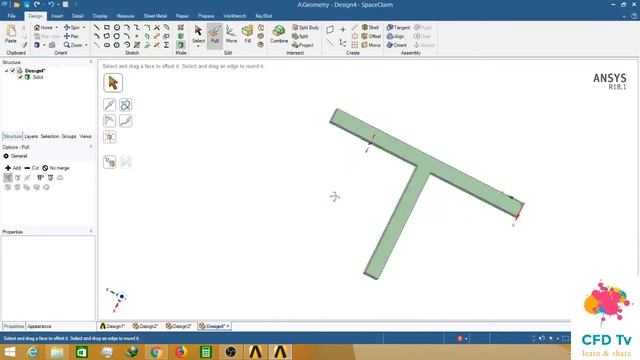Select the Circle sketch tool
The height and width of the screenshot is (360, 640).
coord(117,27)
